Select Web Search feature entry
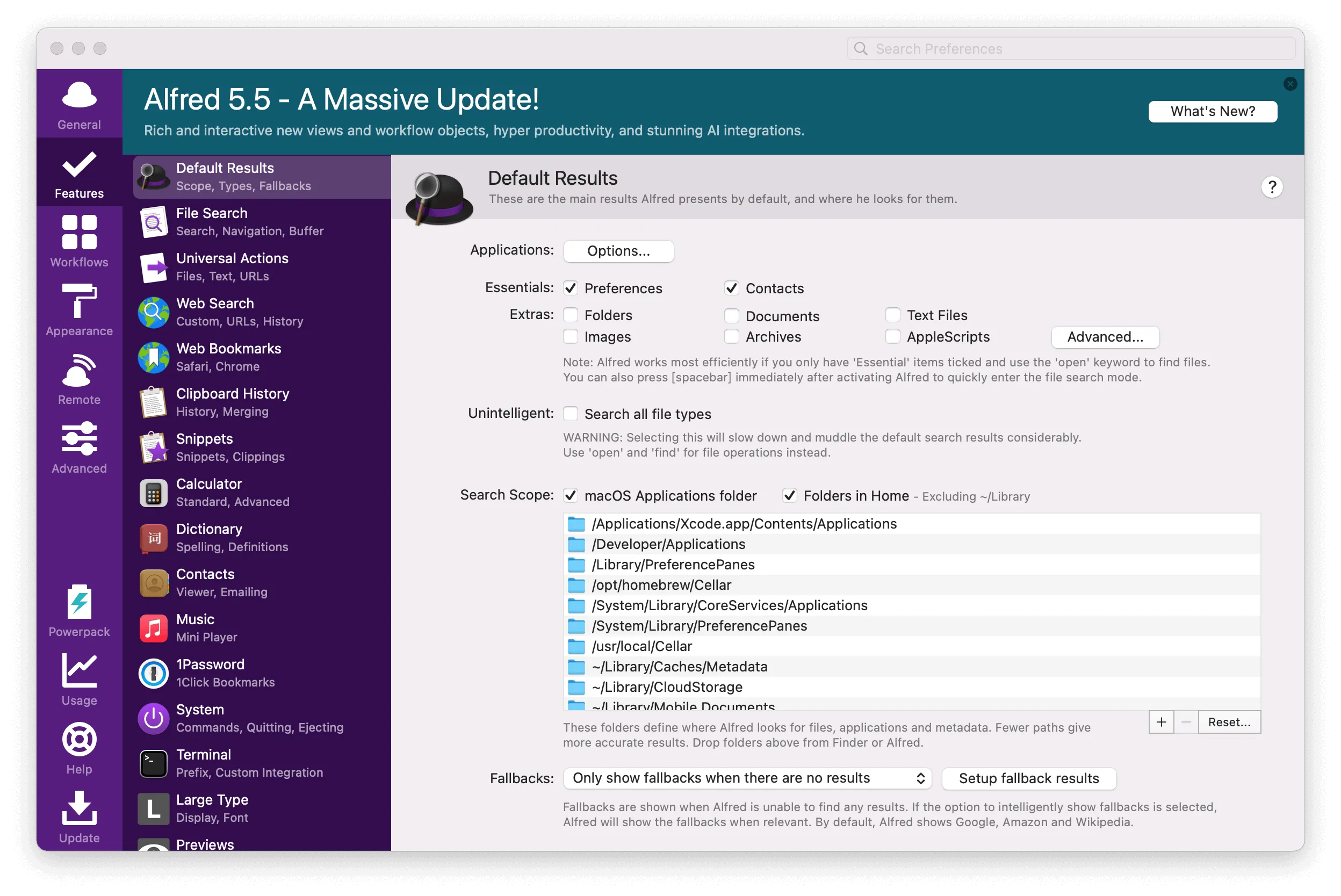Screen dimensions: 1341x896 coord(262,312)
